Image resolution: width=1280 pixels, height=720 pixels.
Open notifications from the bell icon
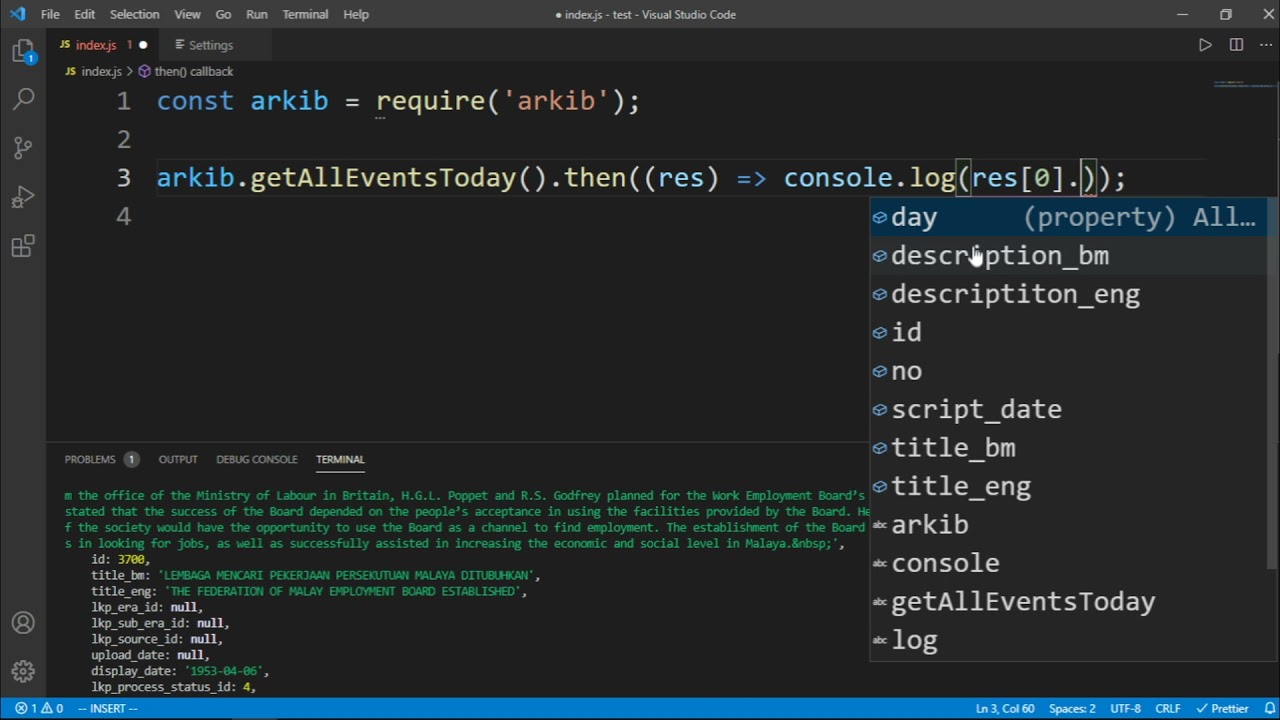click(1269, 709)
